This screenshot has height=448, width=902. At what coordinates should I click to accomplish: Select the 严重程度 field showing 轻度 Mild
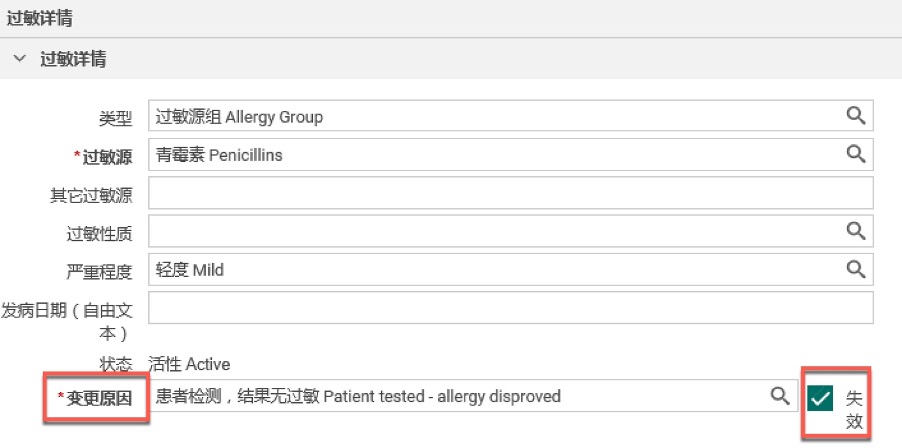(511, 269)
